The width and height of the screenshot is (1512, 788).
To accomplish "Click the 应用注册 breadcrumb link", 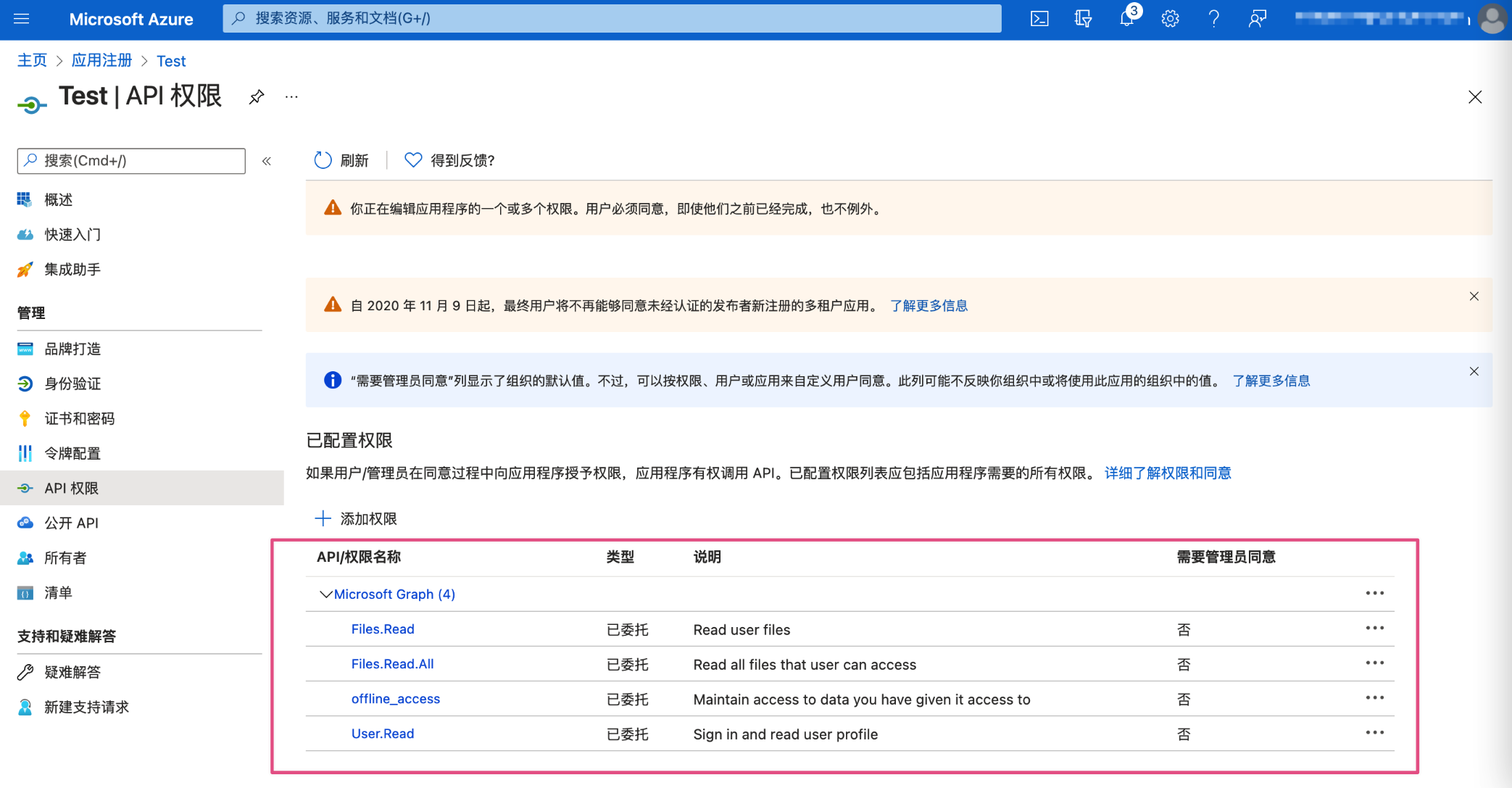I will pyautogui.click(x=101, y=61).
